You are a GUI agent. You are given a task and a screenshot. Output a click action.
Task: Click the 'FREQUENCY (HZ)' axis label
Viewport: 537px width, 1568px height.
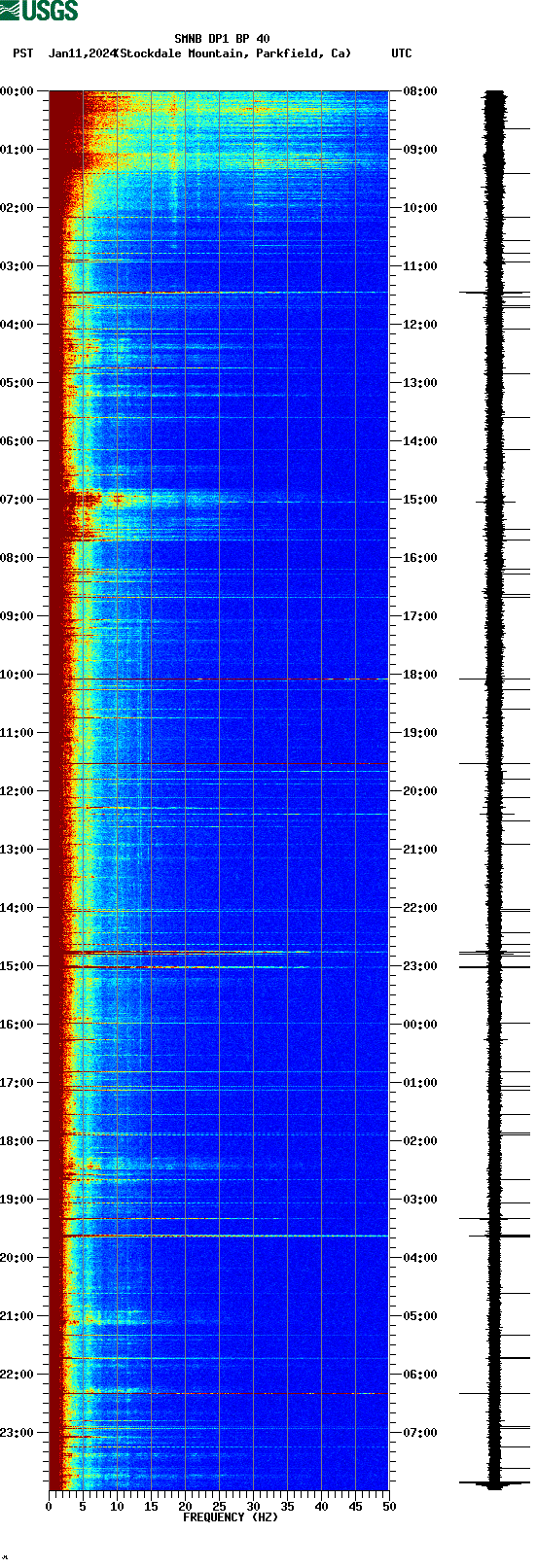(231, 1517)
